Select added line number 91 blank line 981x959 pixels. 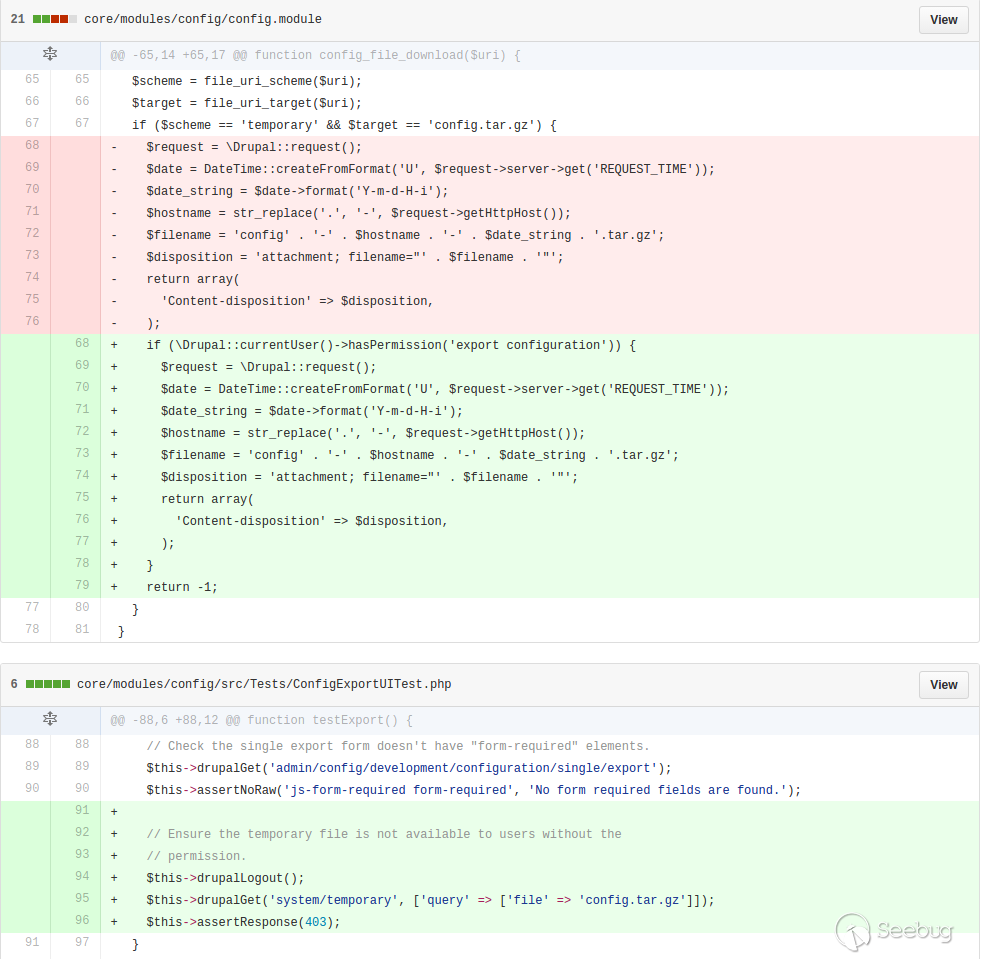tap(81, 811)
